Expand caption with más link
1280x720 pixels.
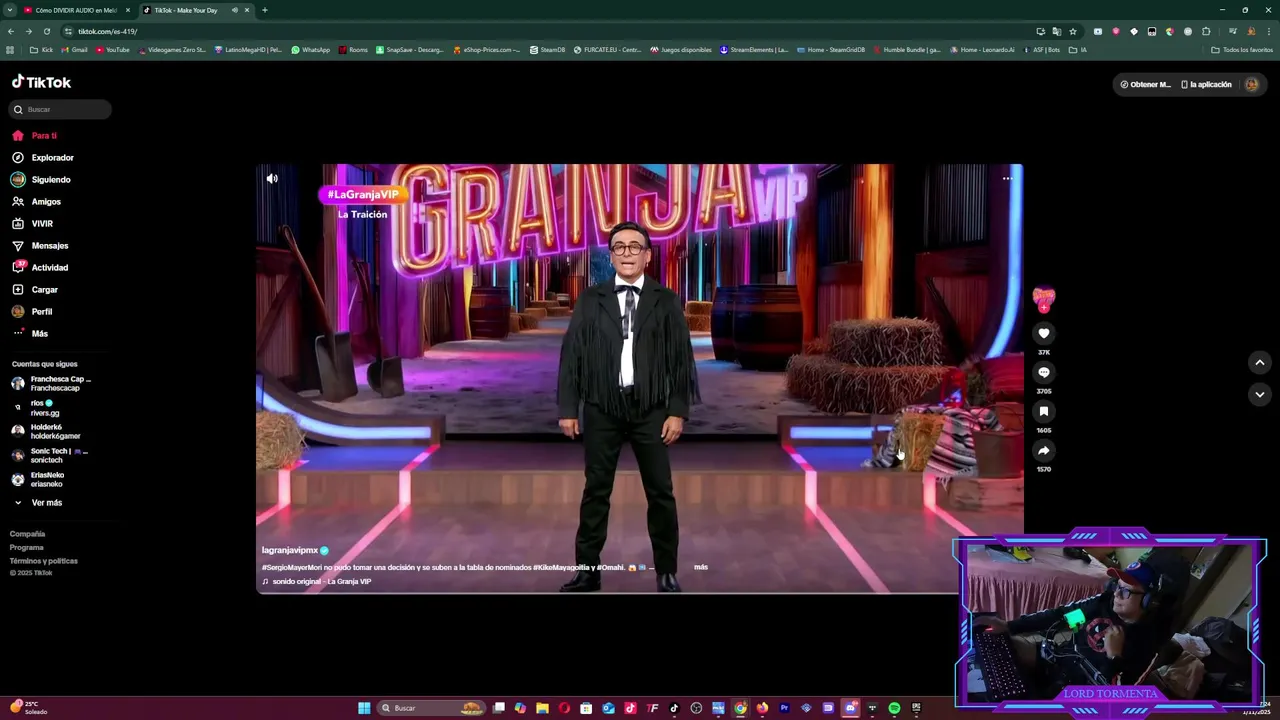point(700,567)
